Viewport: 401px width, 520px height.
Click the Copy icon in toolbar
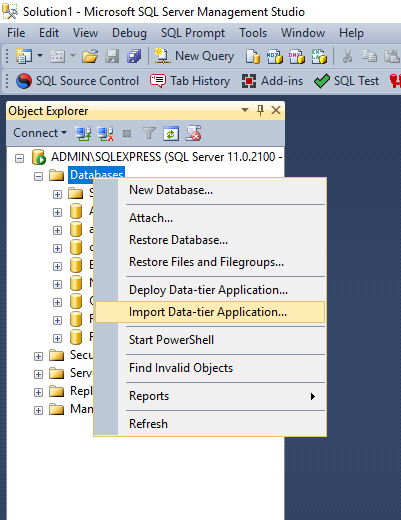click(x=369, y=56)
